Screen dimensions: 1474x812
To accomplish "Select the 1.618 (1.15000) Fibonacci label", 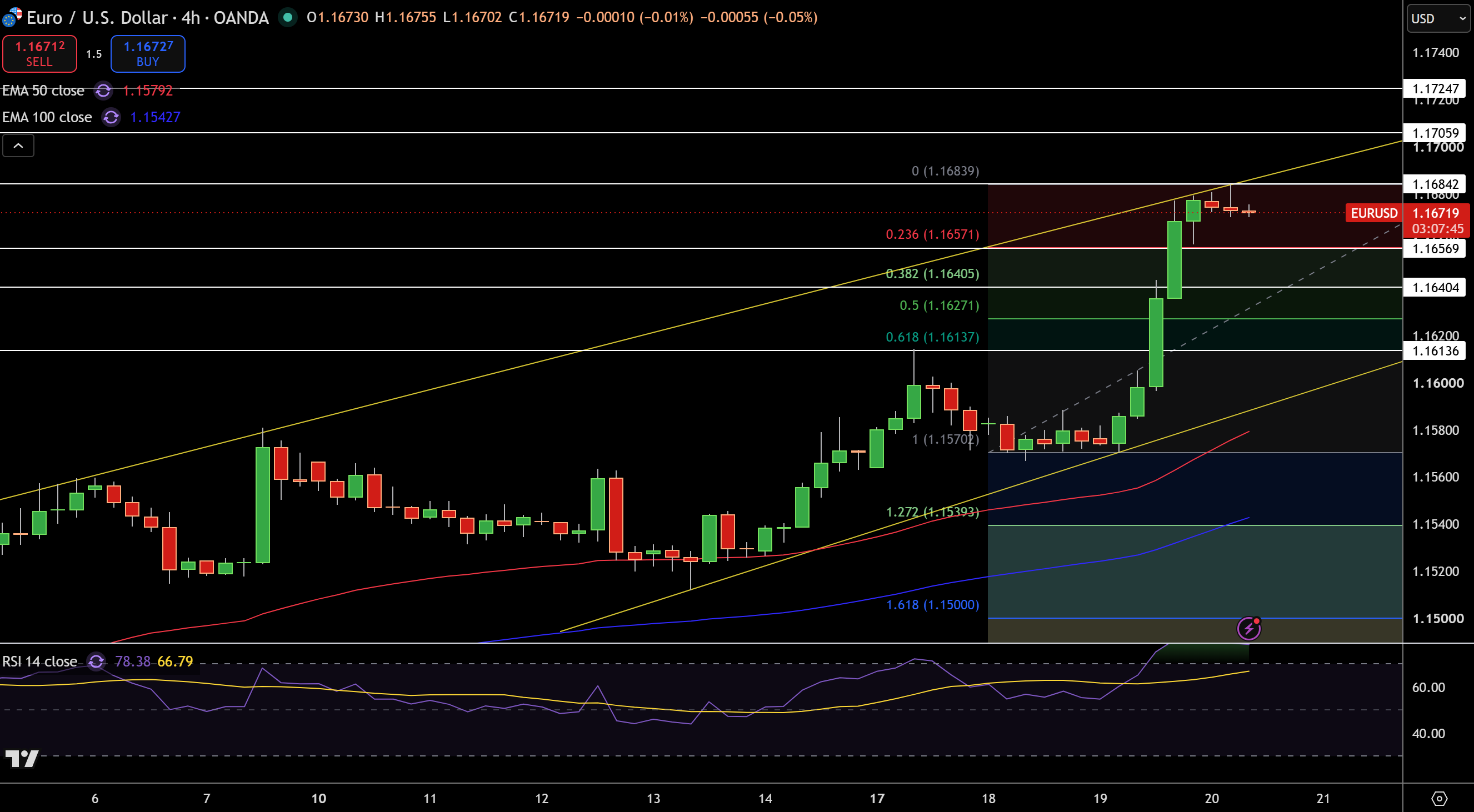I will (932, 605).
